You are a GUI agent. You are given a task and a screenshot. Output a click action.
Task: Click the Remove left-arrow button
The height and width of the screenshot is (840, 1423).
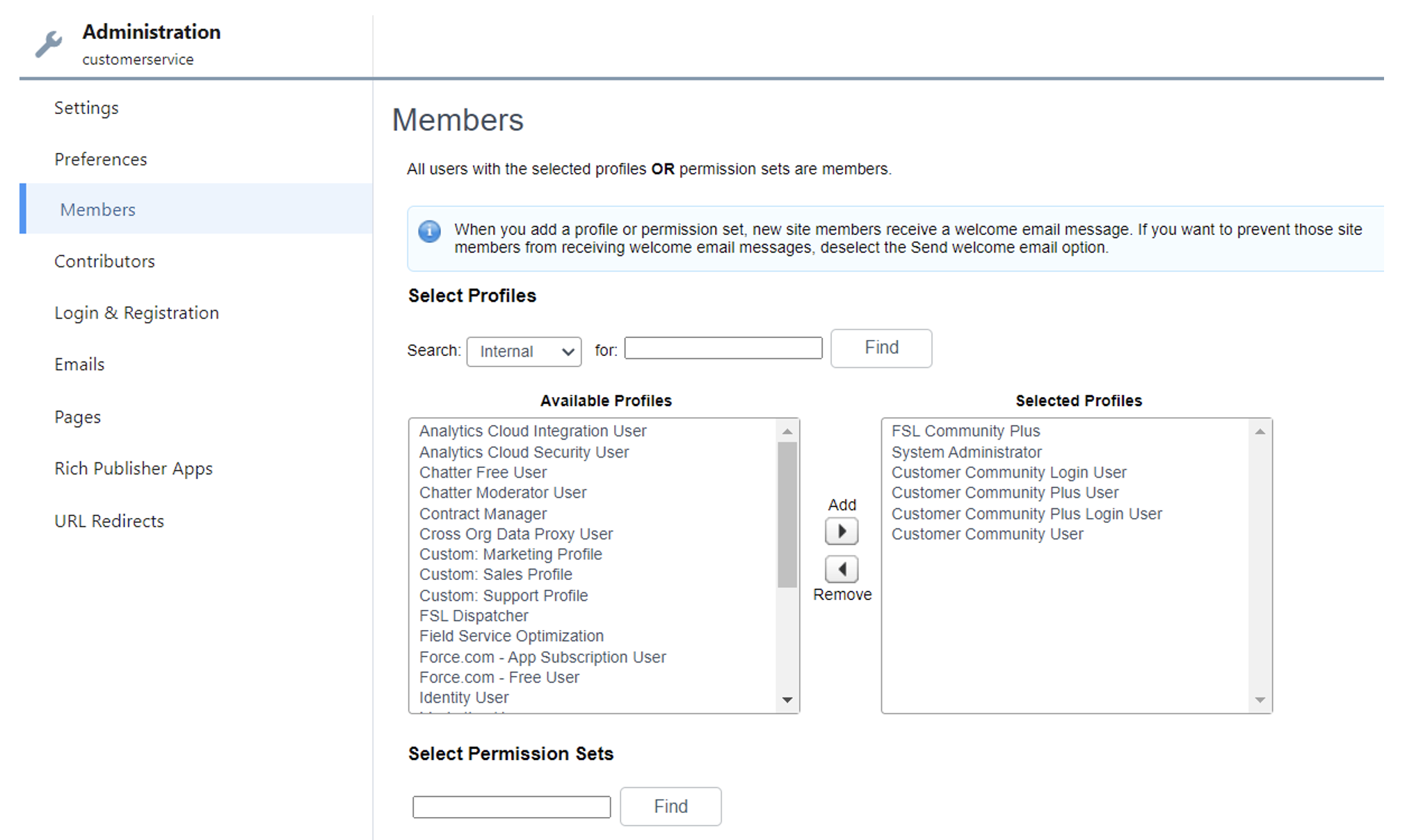[x=842, y=570]
